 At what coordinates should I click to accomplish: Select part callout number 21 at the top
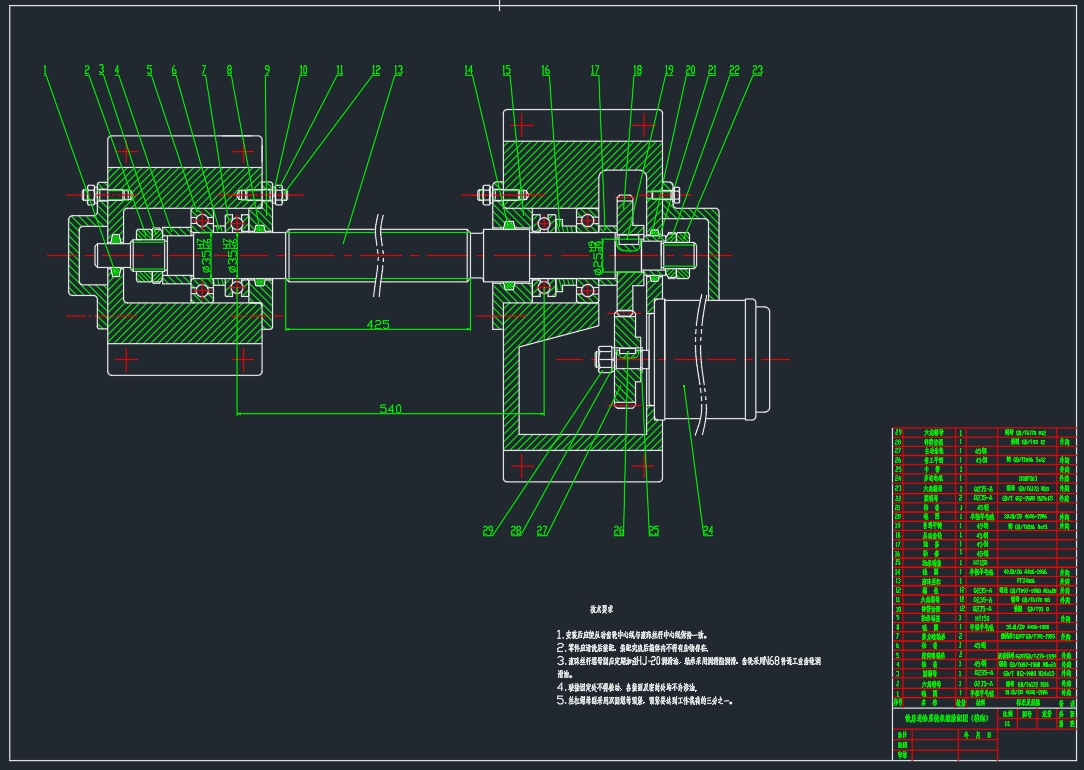[x=712, y=71]
